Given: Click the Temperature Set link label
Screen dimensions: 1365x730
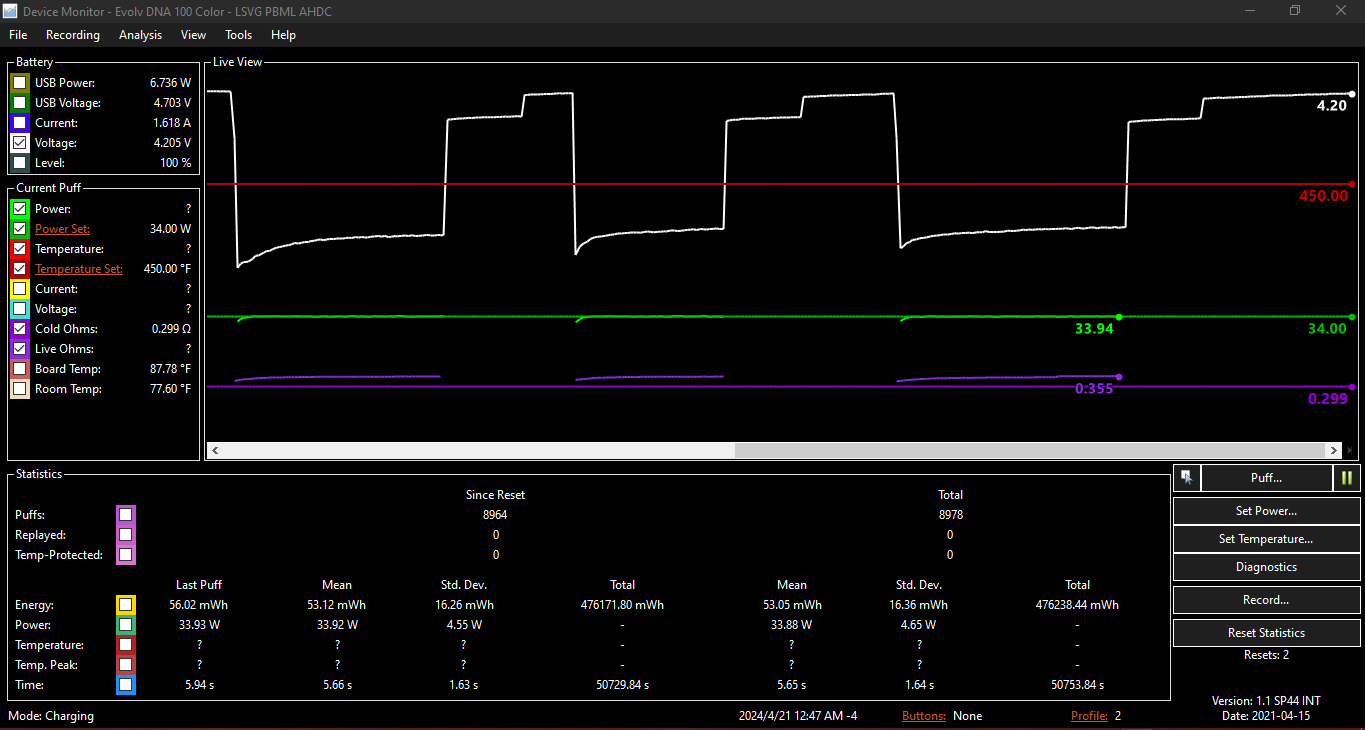Looking at the screenshot, I should pos(79,269).
